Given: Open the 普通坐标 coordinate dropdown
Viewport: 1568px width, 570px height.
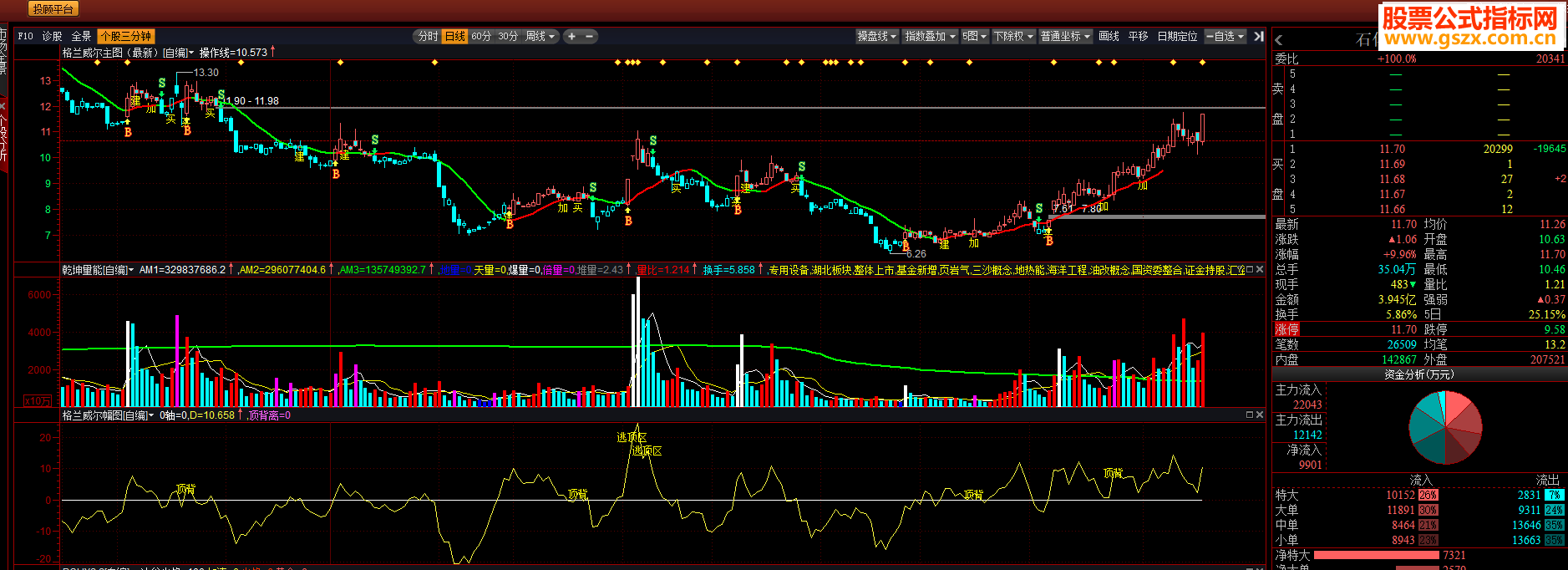Looking at the screenshot, I should 1066,36.
